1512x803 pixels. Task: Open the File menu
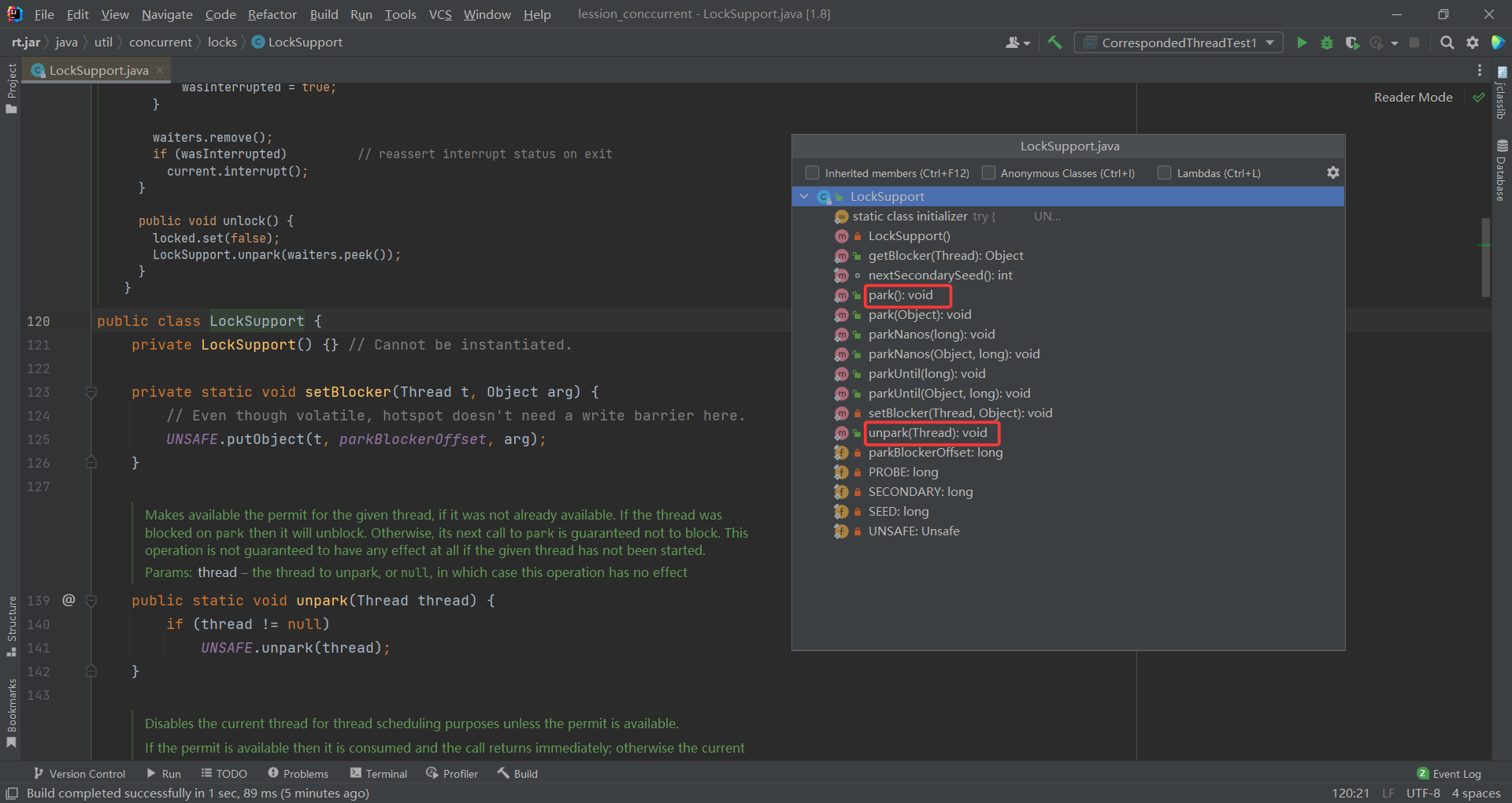tap(44, 14)
